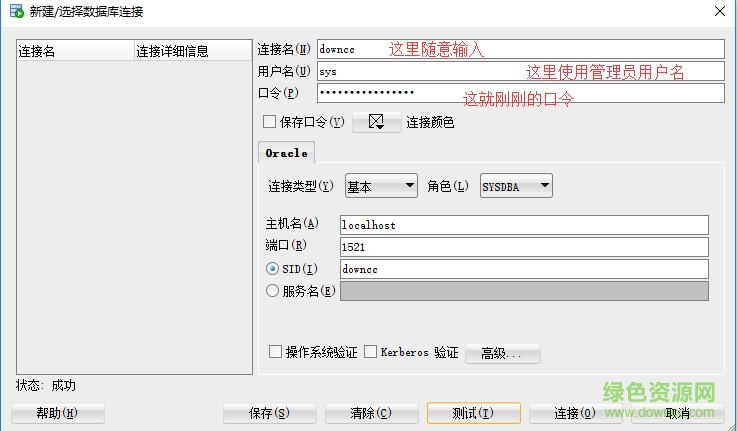Viewport: 738px width, 431px height.
Task: Click the 测试(T) button
Action: (473, 413)
